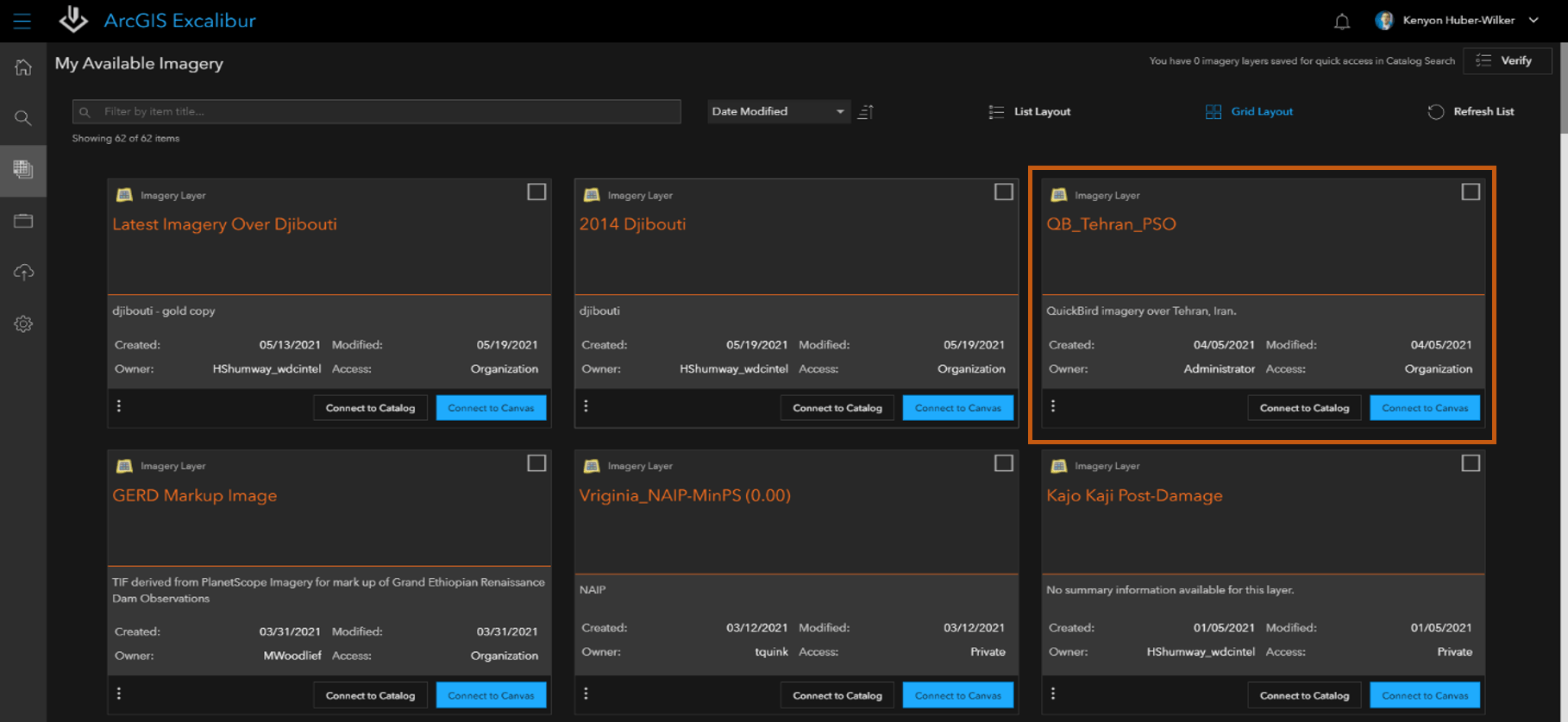This screenshot has height=722, width=1568.
Task: Switch to Grid Layout
Action: (1249, 111)
